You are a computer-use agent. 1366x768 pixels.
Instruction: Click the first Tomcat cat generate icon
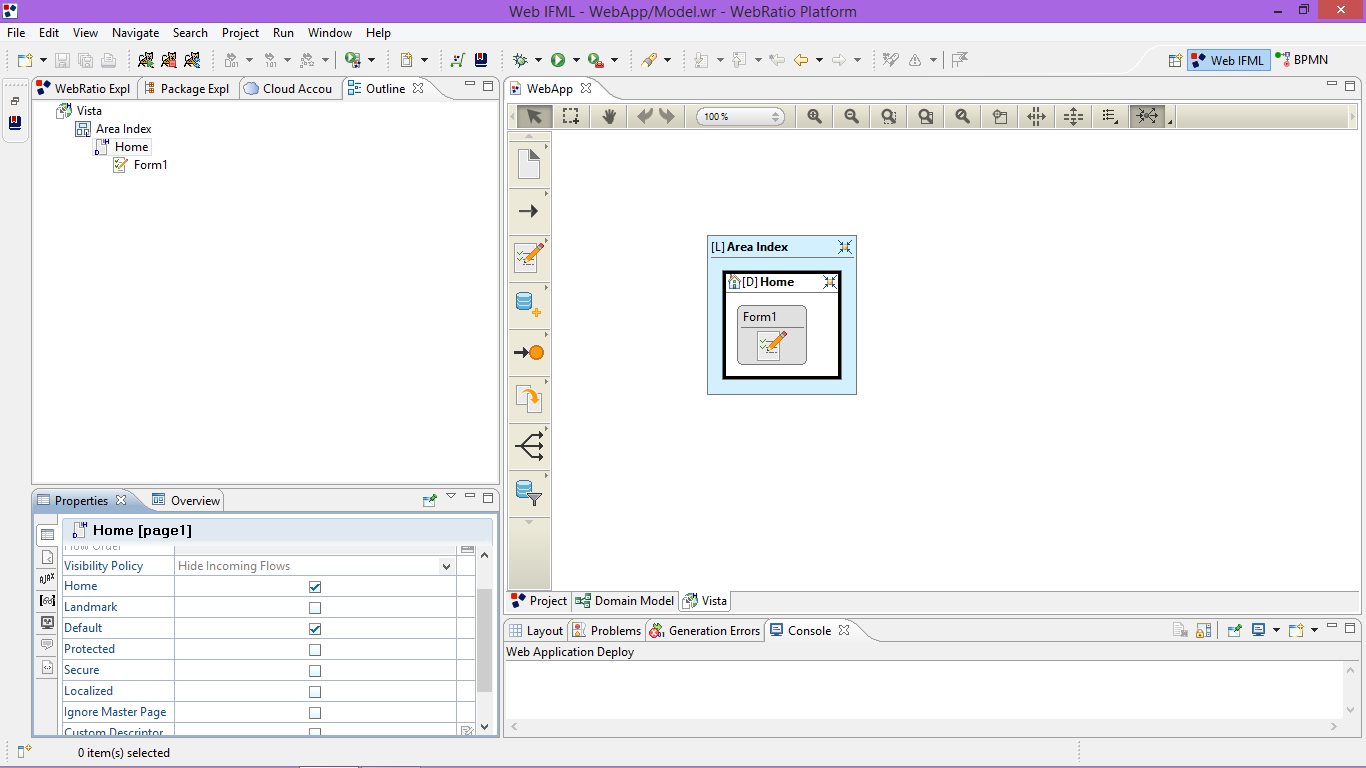click(146, 60)
